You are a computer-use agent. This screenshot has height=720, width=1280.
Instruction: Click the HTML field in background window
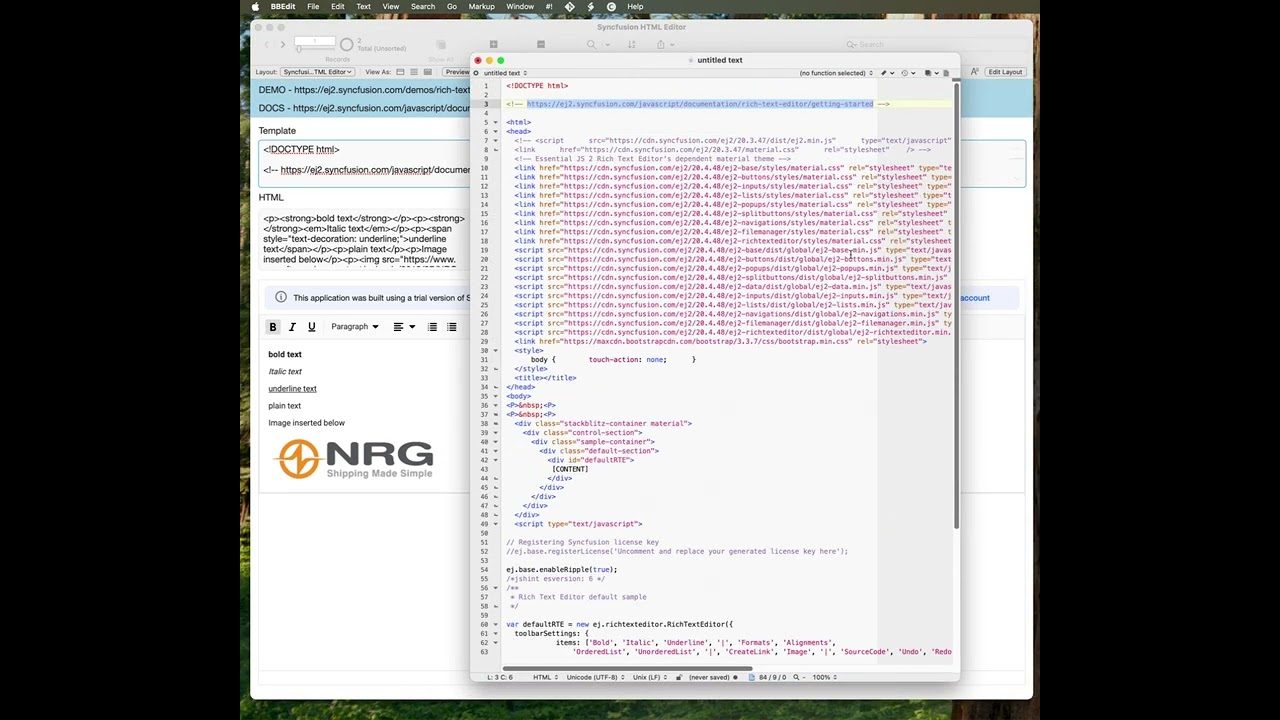click(365, 241)
